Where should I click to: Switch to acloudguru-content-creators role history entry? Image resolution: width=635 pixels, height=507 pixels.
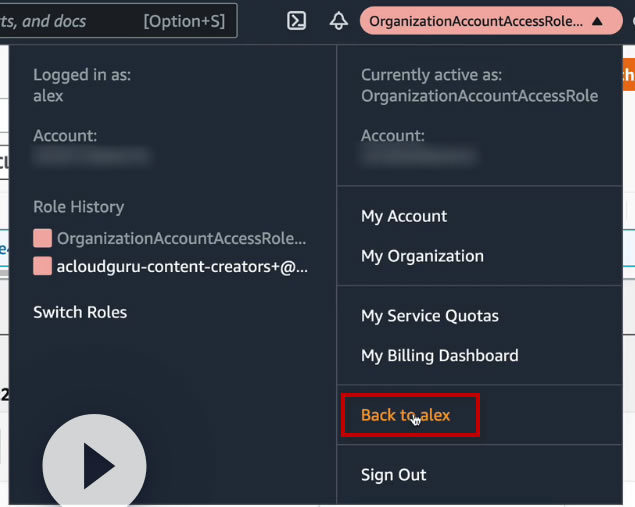[x=182, y=267]
